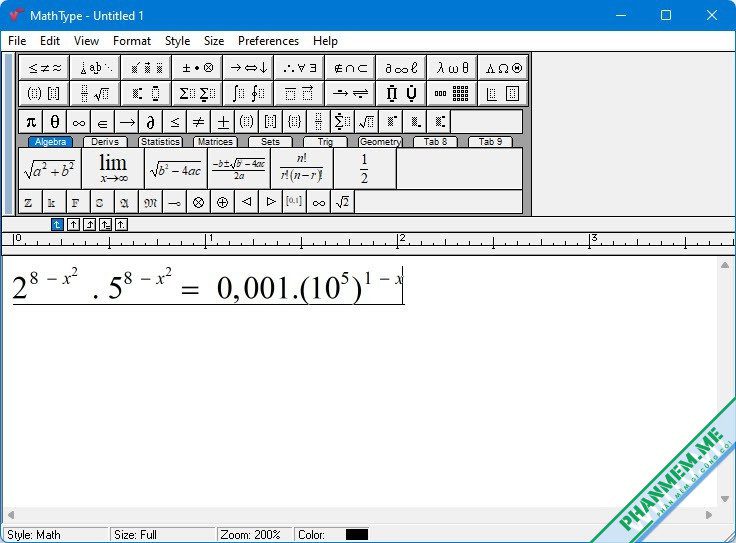Click the black Color swatch in status bar

[x=357, y=535]
